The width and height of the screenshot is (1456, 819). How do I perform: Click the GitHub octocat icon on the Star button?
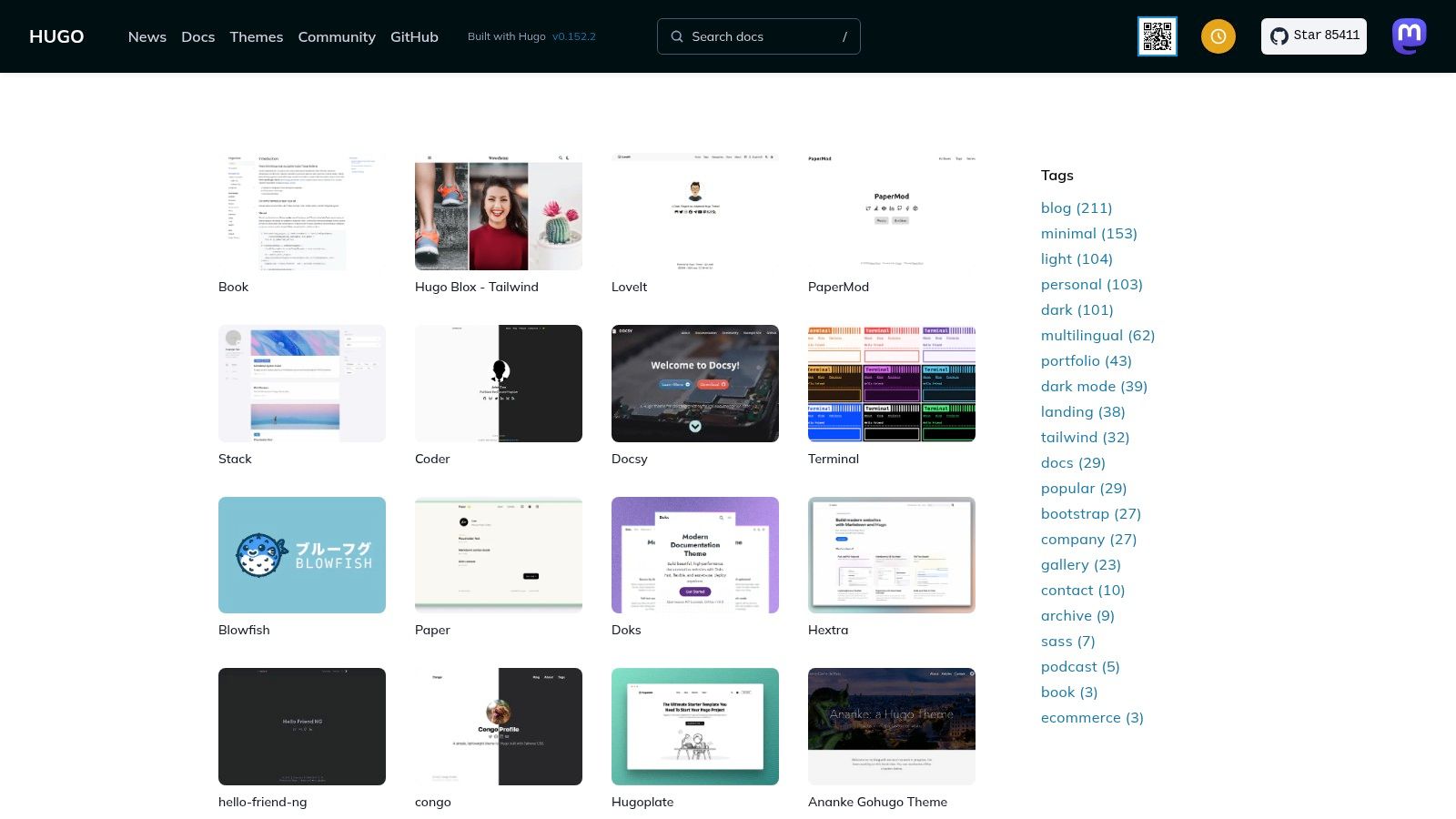1279,35
